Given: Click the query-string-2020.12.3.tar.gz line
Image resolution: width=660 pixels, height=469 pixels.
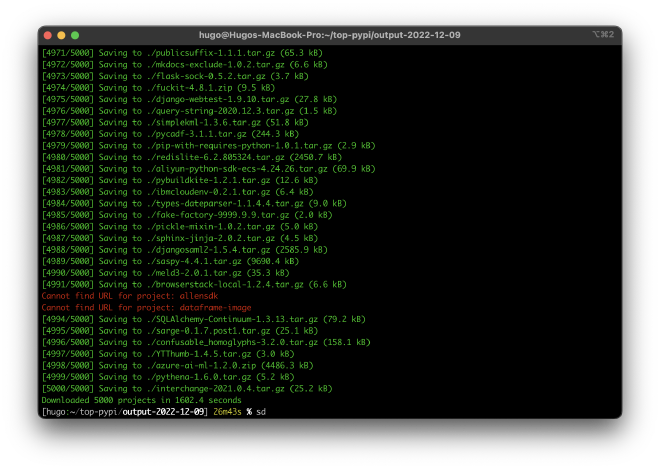Looking at the screenshot, I should [189, 111].
